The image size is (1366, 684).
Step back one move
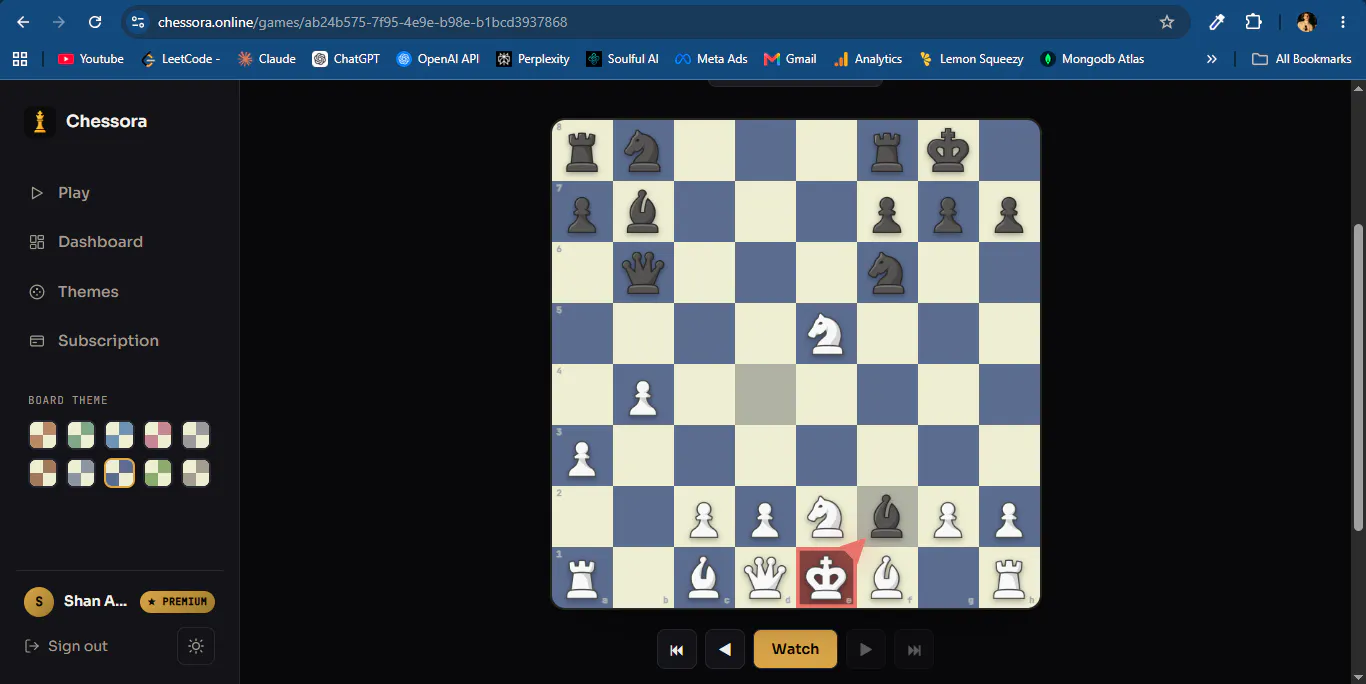click(725, 649)
